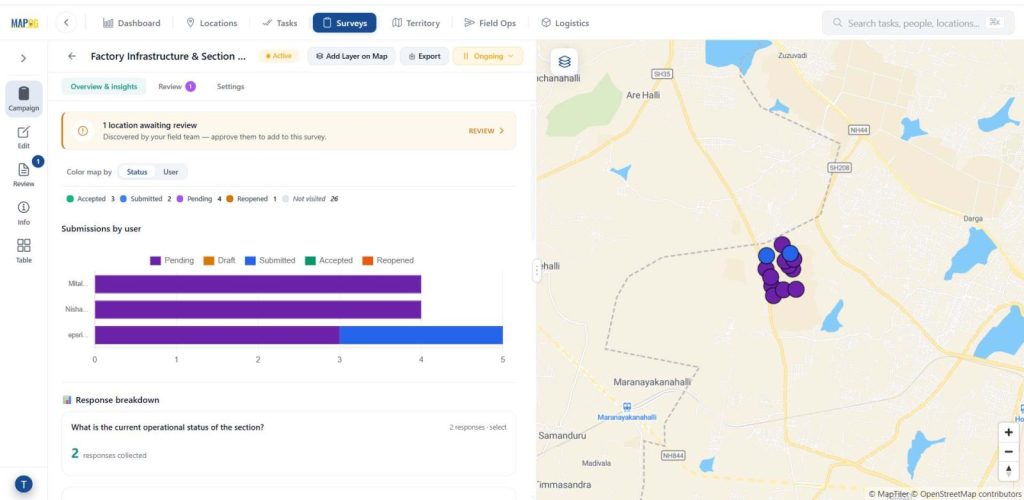Open the Ongoing status dropdown
The image size is (1024, 500).
pos(488,56)
